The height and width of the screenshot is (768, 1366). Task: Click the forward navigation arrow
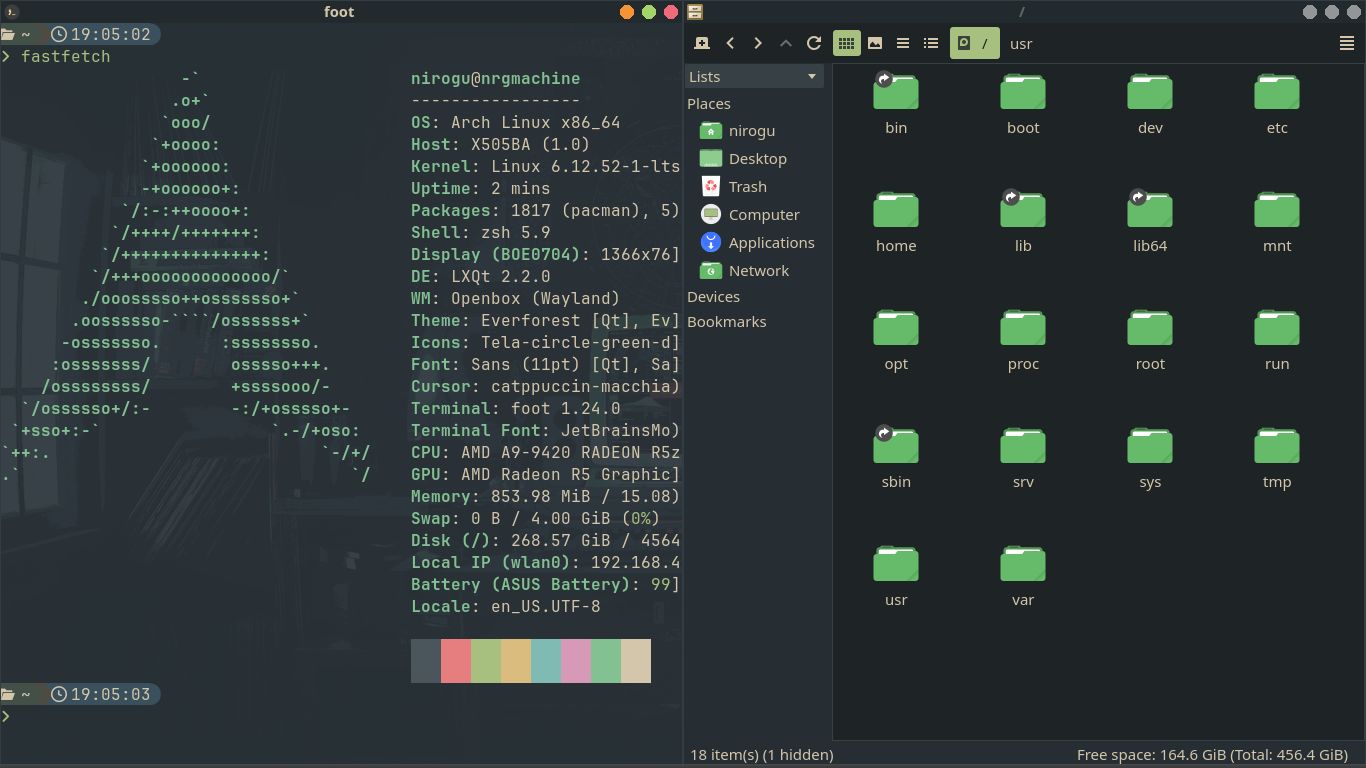[757, 43]
